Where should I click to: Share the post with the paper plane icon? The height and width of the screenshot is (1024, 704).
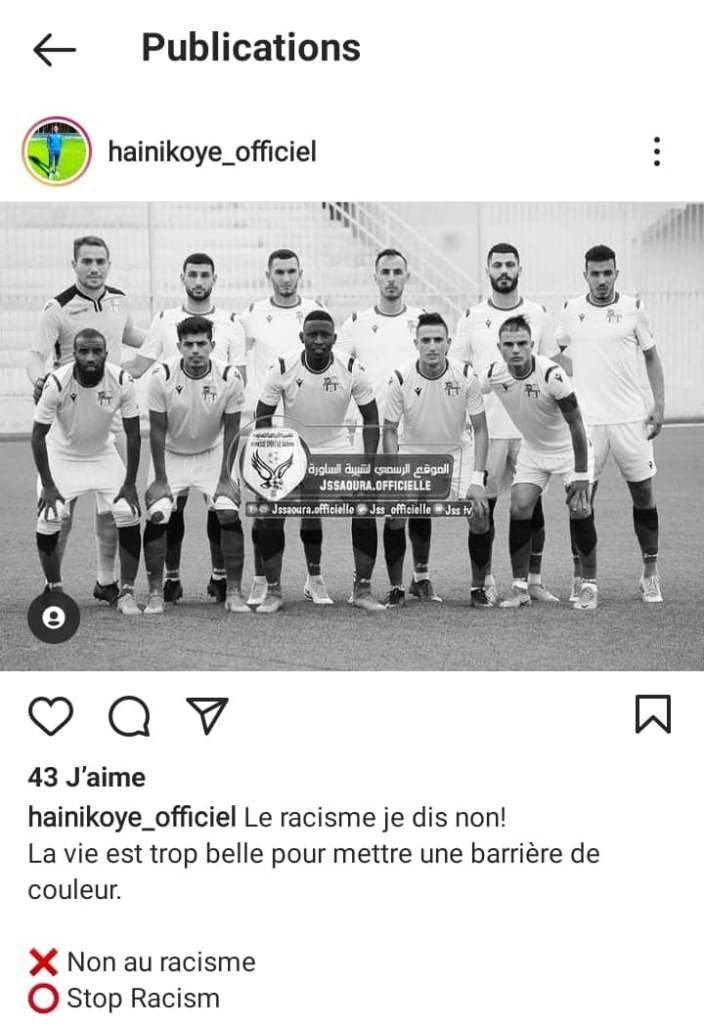point(207,715)
